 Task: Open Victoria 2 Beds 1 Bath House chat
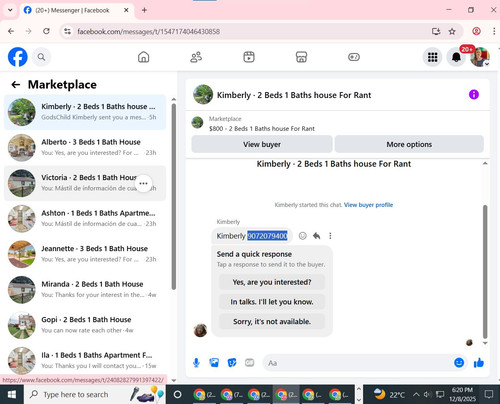85,183
